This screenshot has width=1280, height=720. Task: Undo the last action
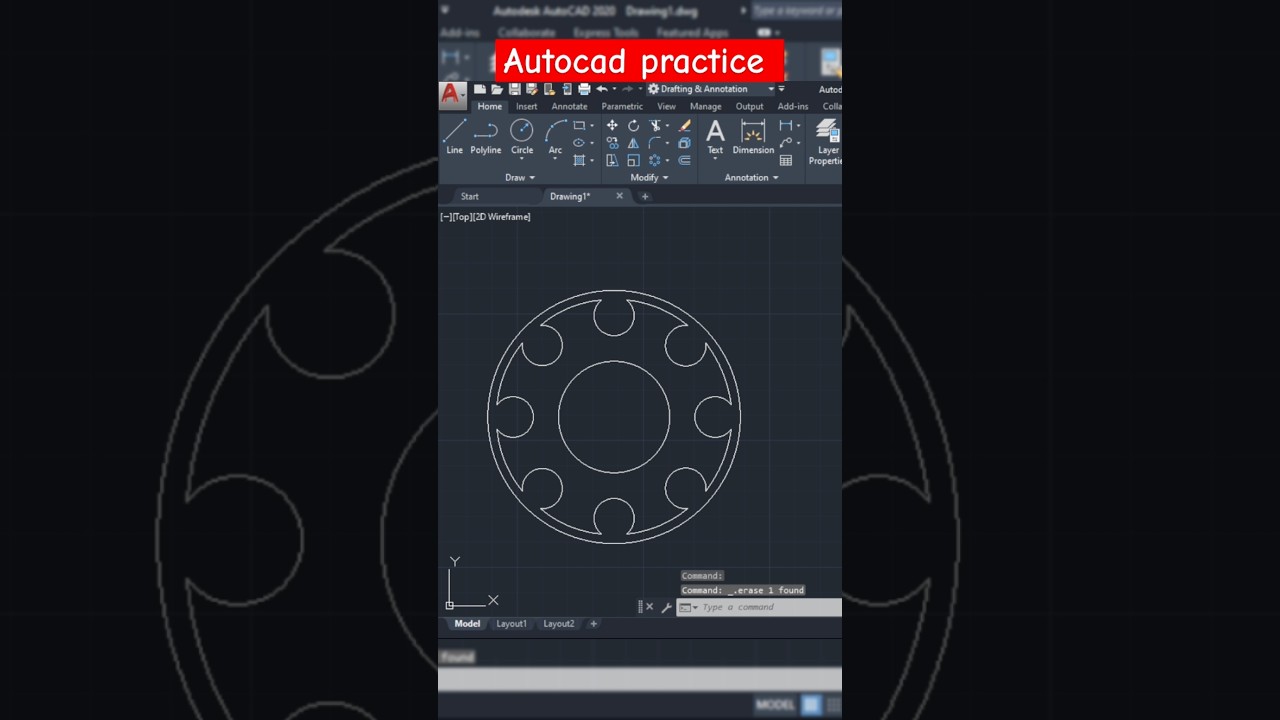[x=602, y=89]
